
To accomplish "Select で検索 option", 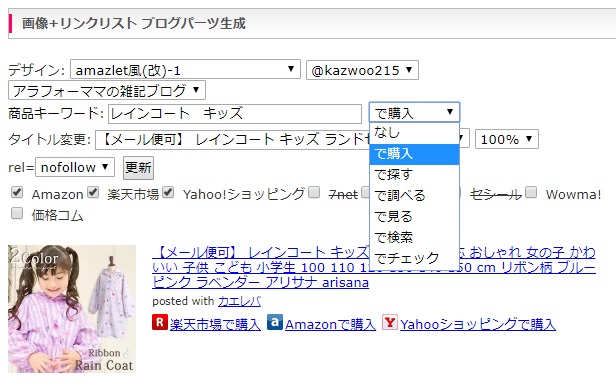I will pyautogui.click(x=414, y=237).
